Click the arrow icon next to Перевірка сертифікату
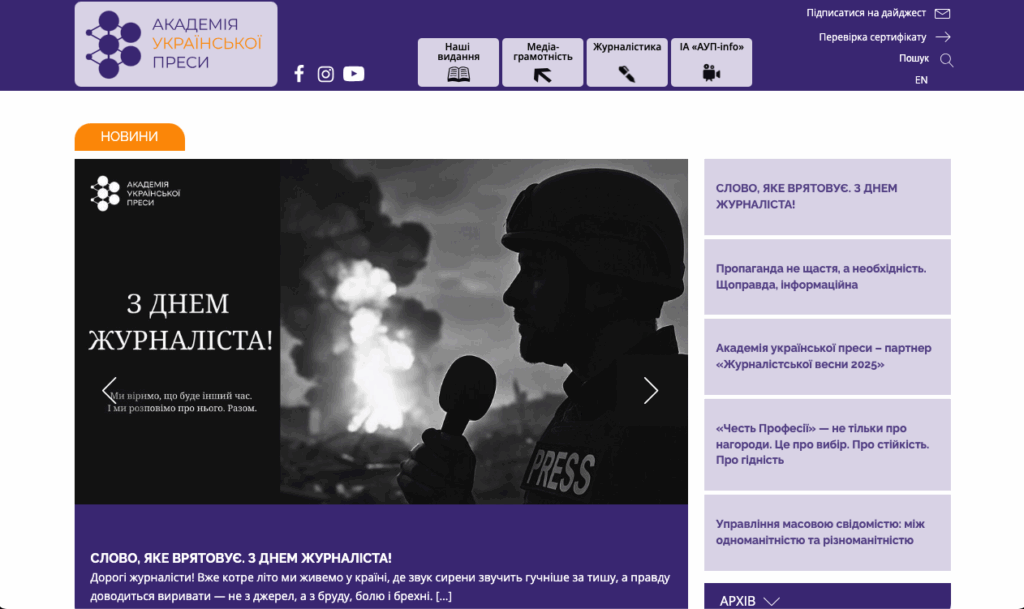Viewport: 1024px width, 609px height. (x=943, y=37)
